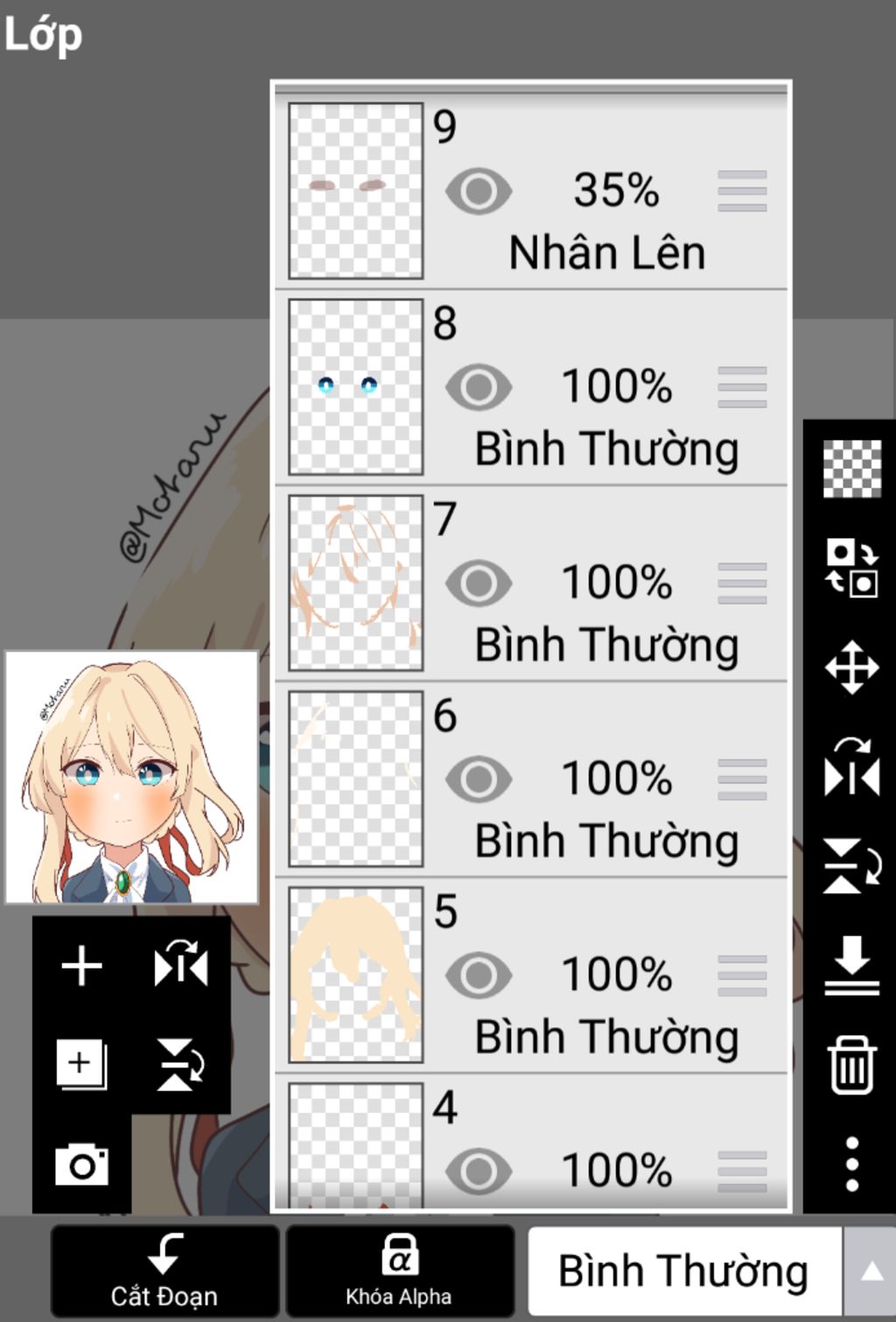Select layer 6 thumbnail
The width and height of the screenshot is (896, 1322).
coord(355,779)
